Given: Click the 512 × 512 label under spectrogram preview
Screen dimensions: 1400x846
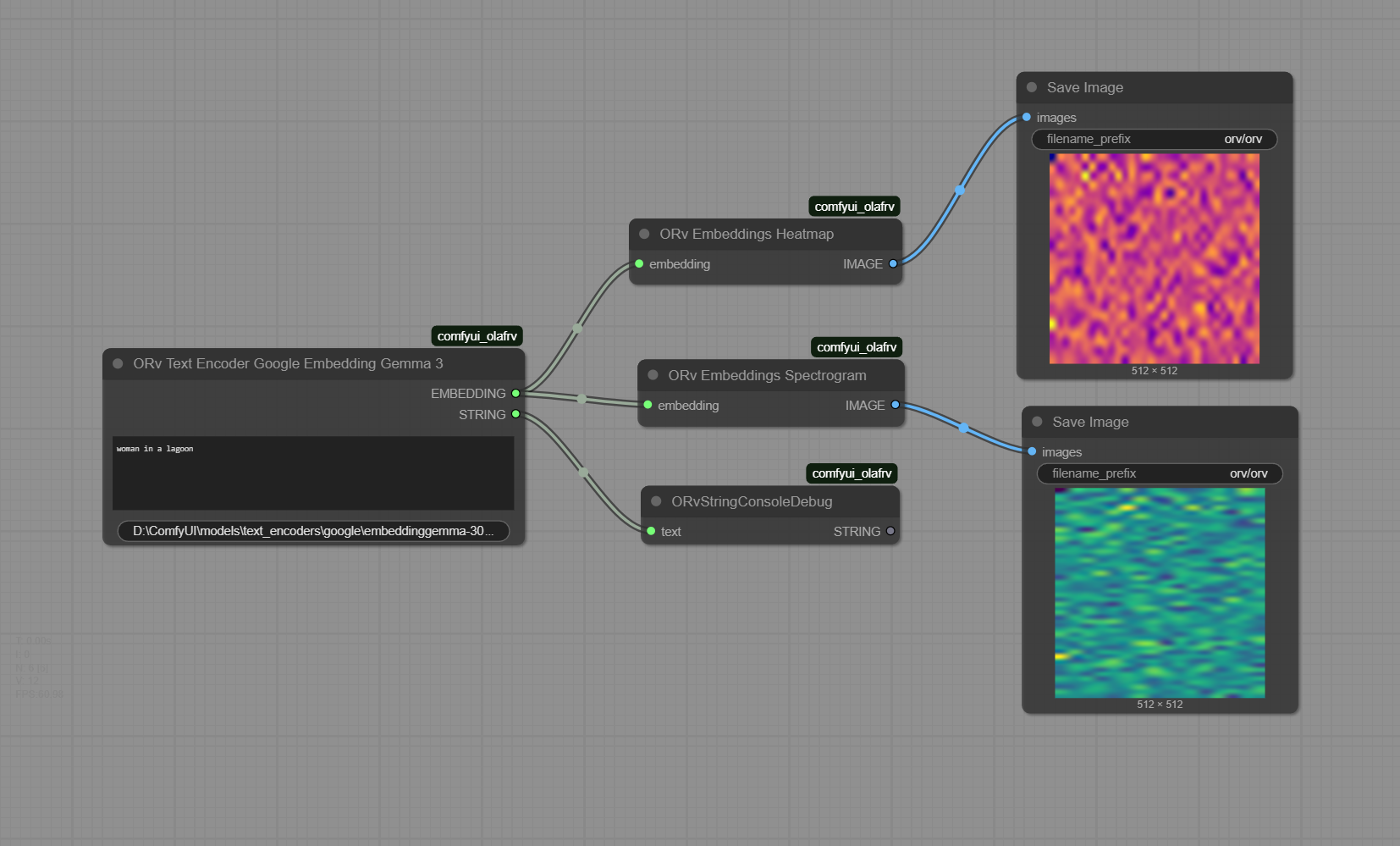Looking at the screenshot, I should [1160, 705].
